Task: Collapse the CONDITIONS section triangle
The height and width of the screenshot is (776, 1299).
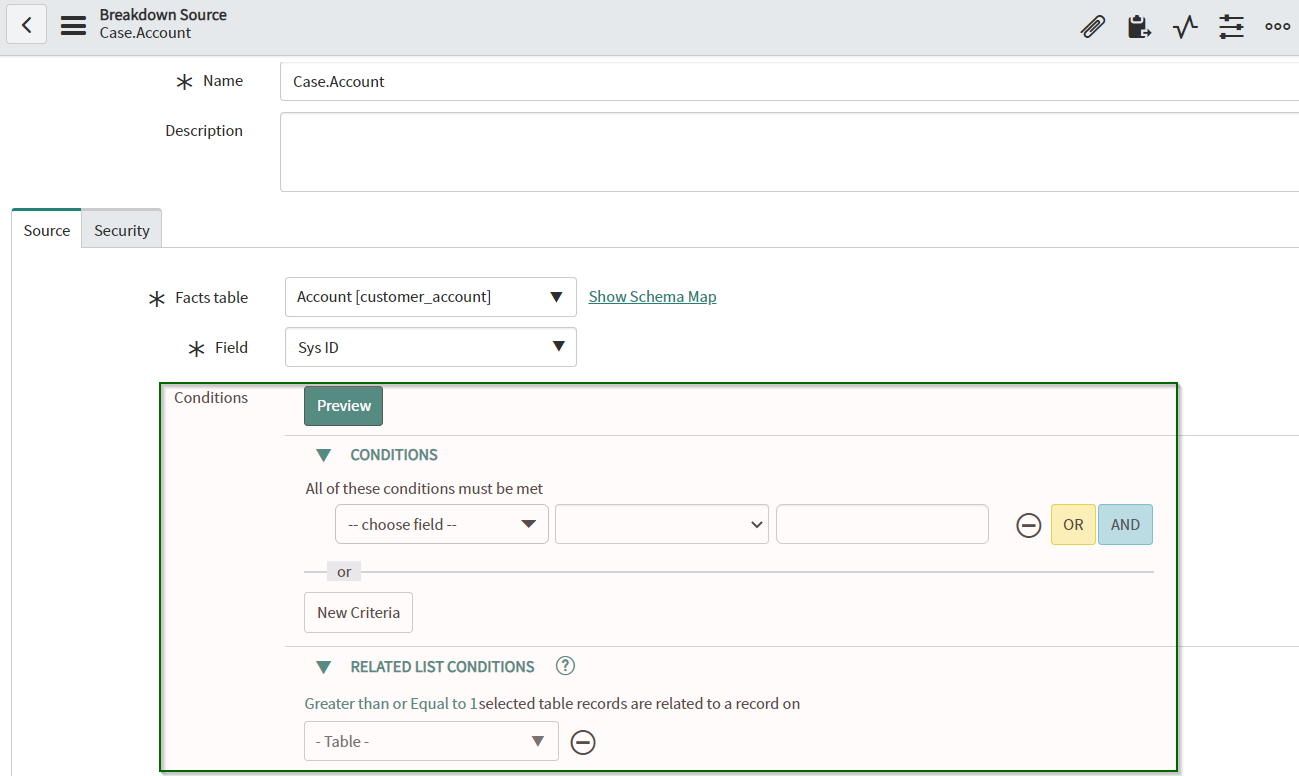Action: pos(323,455)
